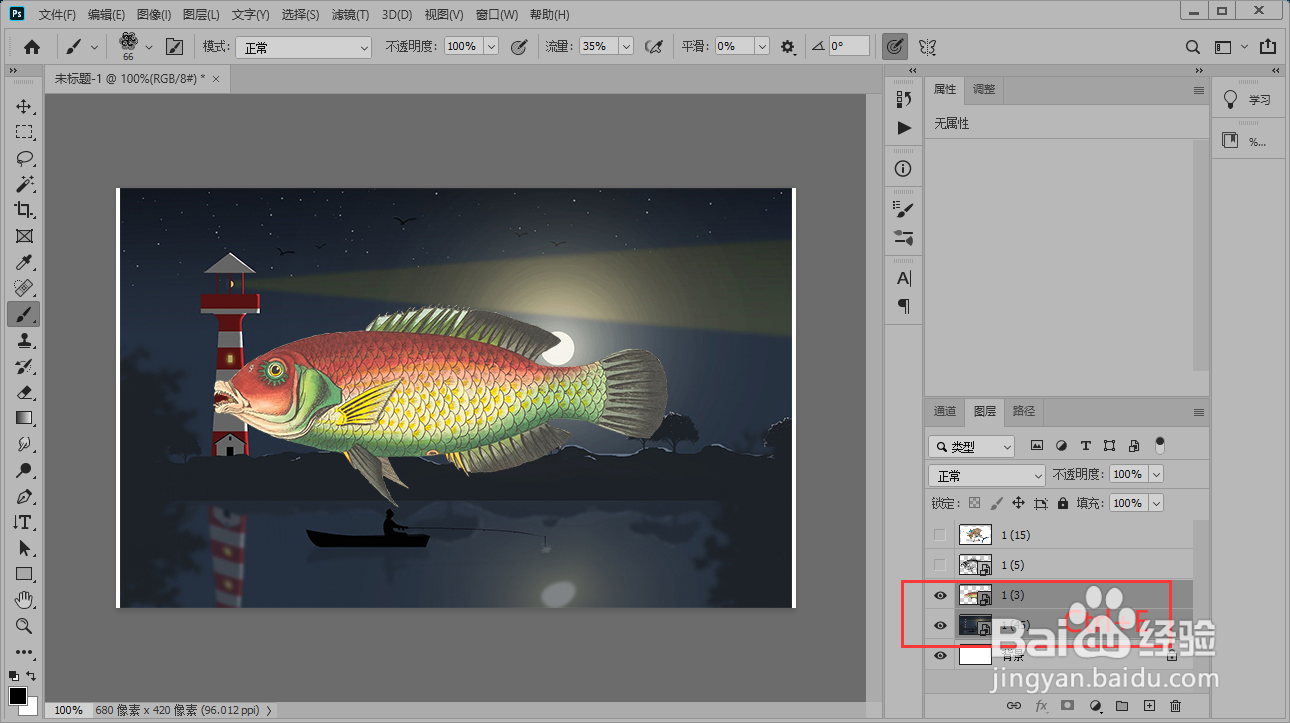1290x723 pixels.
Task: Open the 平滑 smoothing dropdown arrow
Action: 762,47
